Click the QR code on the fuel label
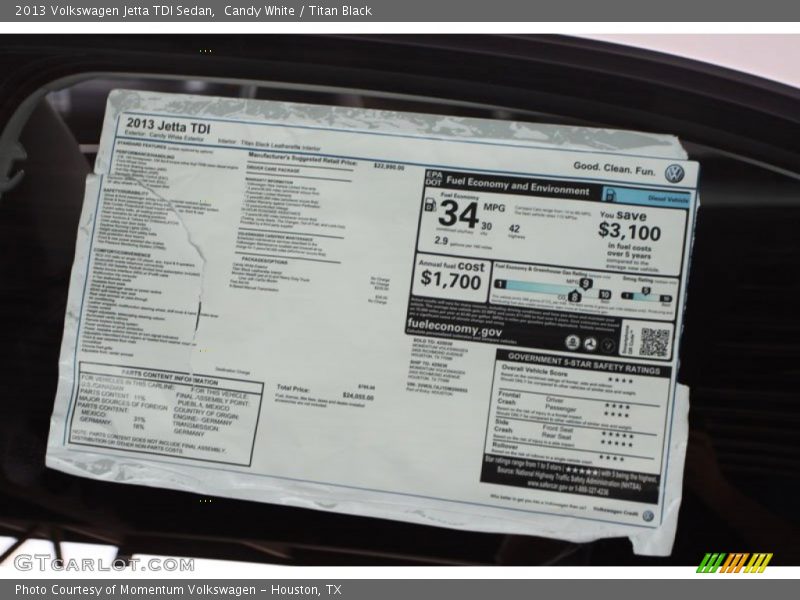Viewport: 800px width, 600px height. tap(654, 342)
